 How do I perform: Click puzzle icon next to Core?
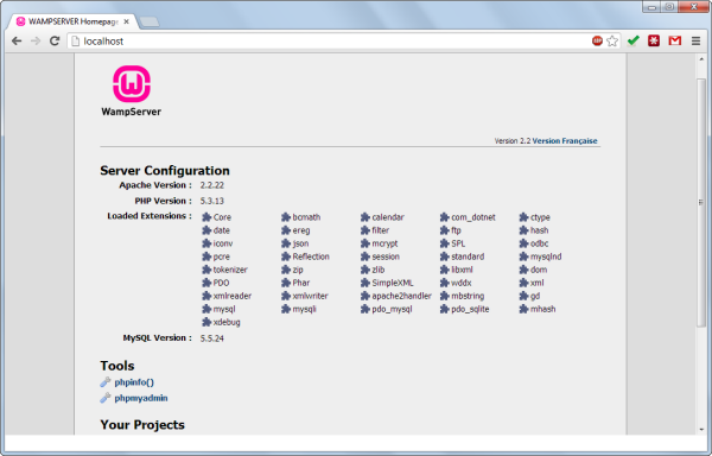click(x=207, y=217)
